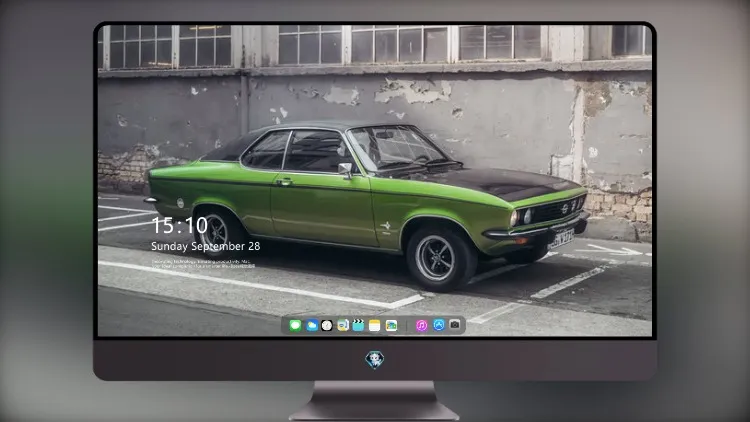The image size is (750, 422).
Task: Launch the Weather app from the dock
Action: [311, 326]
